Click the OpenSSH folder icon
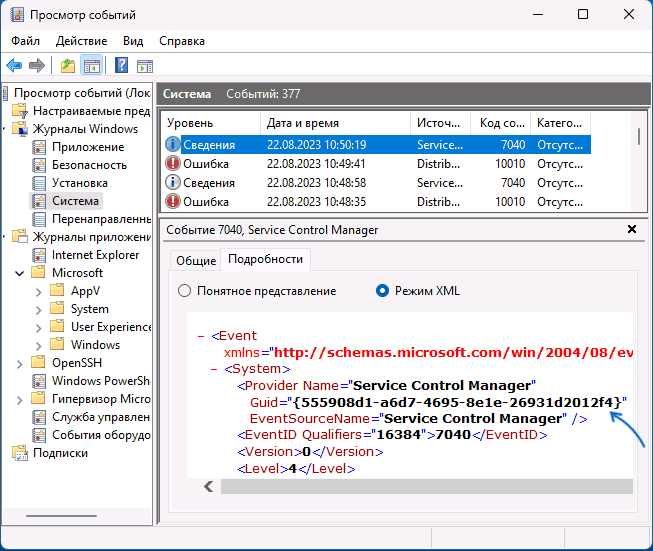 (38, 362)
